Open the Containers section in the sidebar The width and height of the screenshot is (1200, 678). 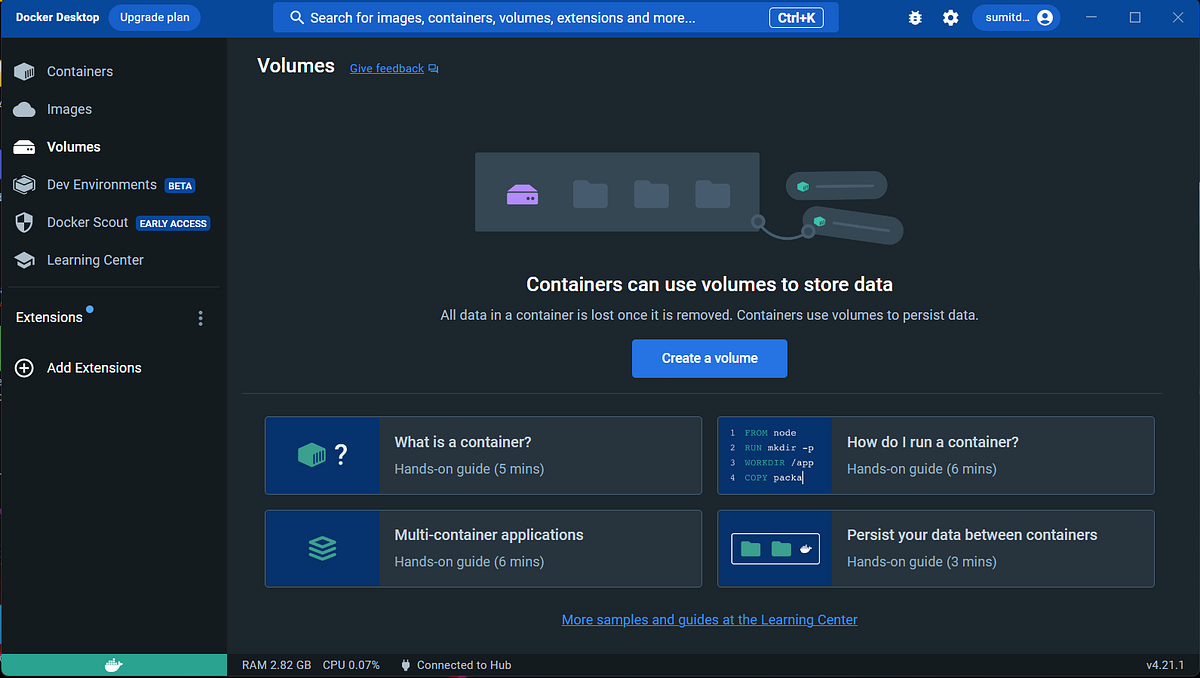point(80,71)
